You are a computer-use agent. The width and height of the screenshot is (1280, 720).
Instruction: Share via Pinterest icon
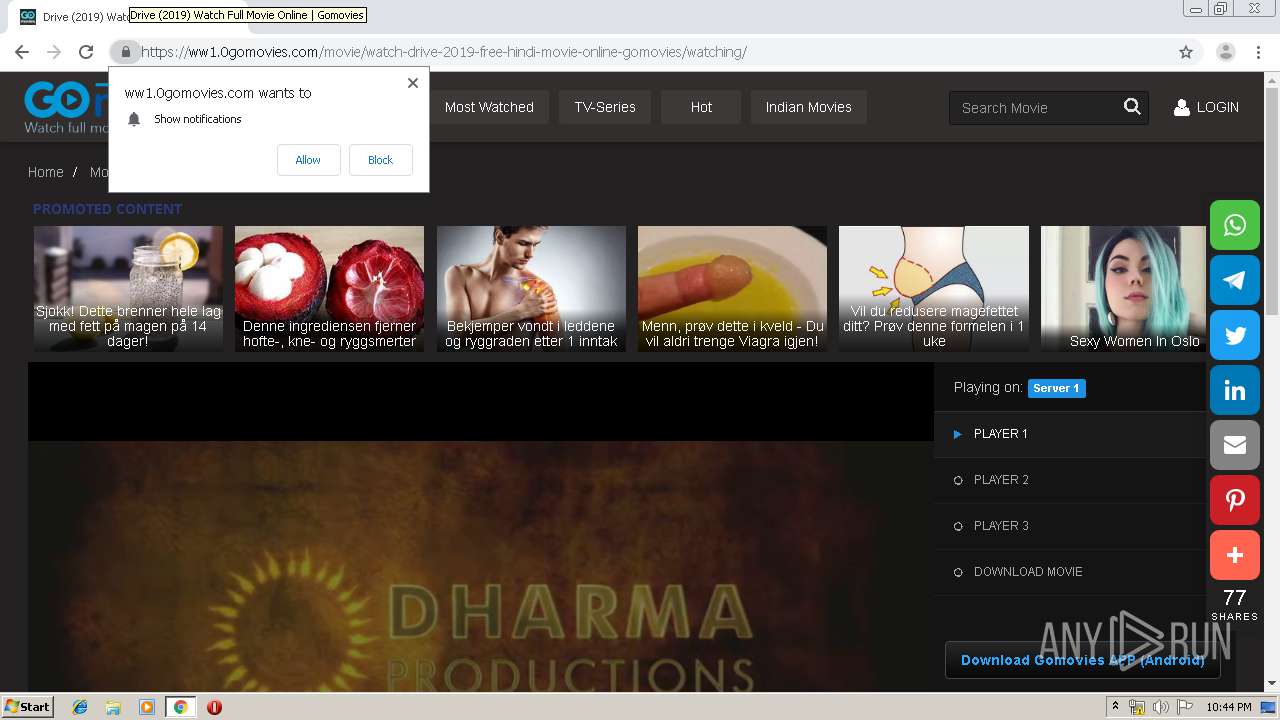[1235, 500]
